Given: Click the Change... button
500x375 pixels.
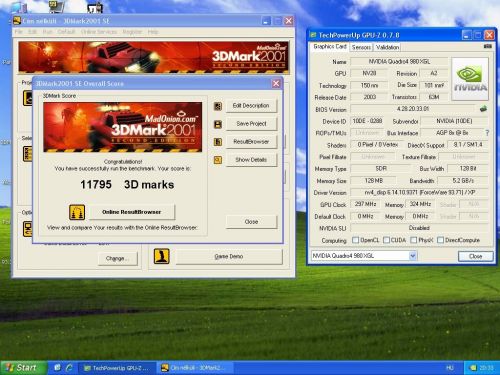Looking at the screenshot, I should pyautogui.click(x=118, y=259).
